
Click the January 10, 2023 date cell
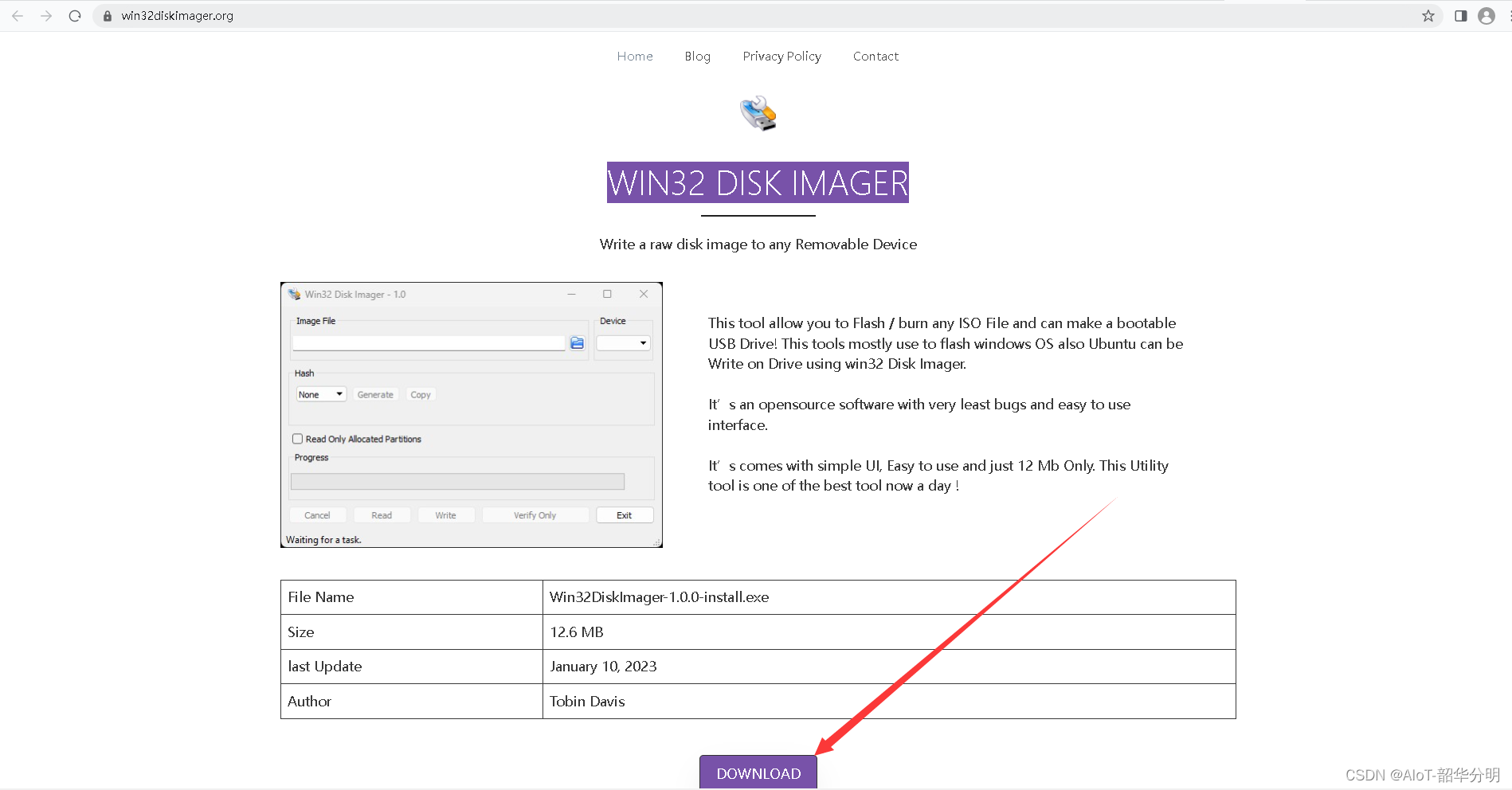click(889, 667)
